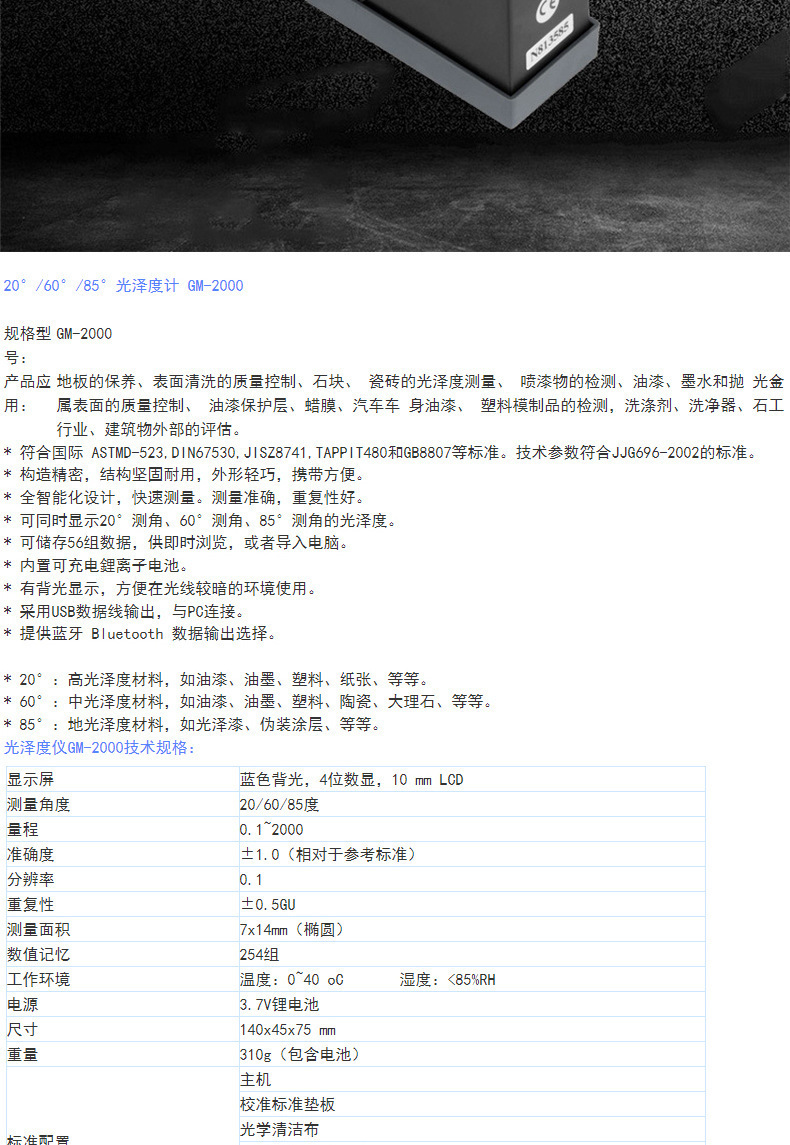Click the line '可储存56组数据'

(176, 543)
